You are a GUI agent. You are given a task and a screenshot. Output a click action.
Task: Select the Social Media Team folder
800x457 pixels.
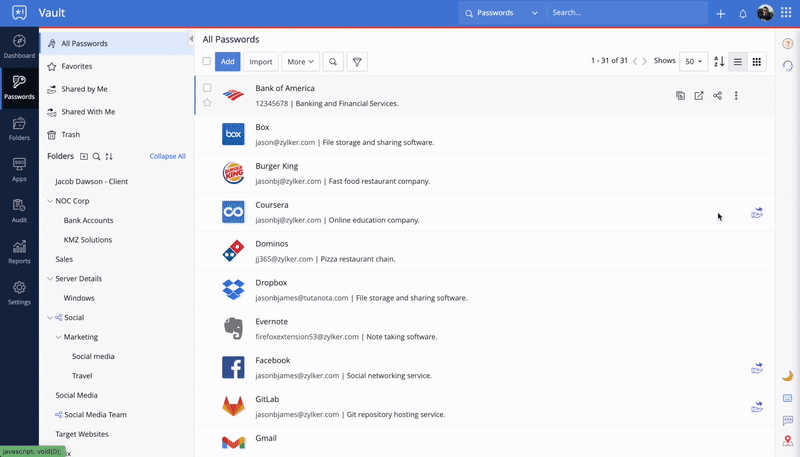(x=95, y=415)
